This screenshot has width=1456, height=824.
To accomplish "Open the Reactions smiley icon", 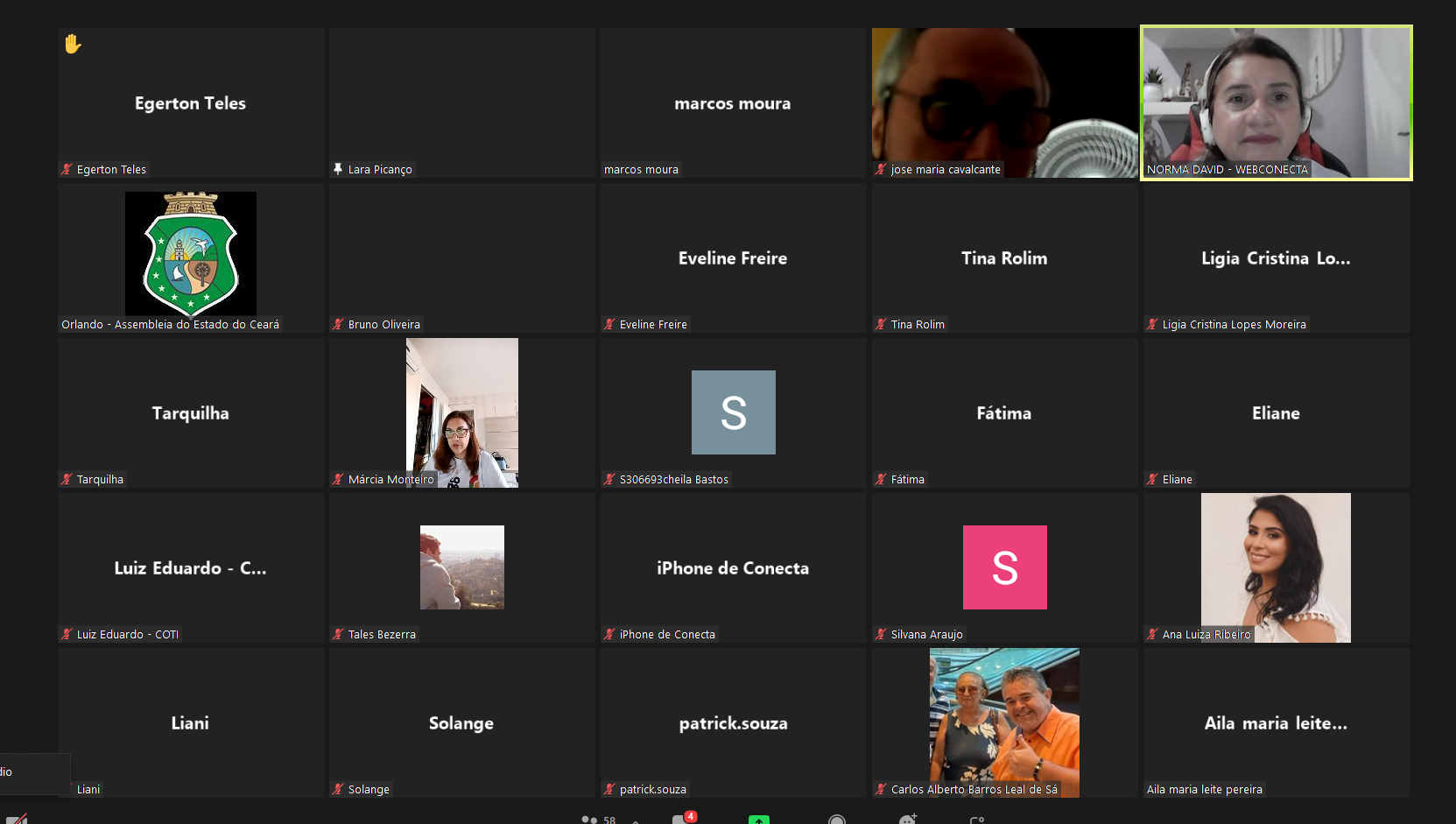I will [906, 820].
